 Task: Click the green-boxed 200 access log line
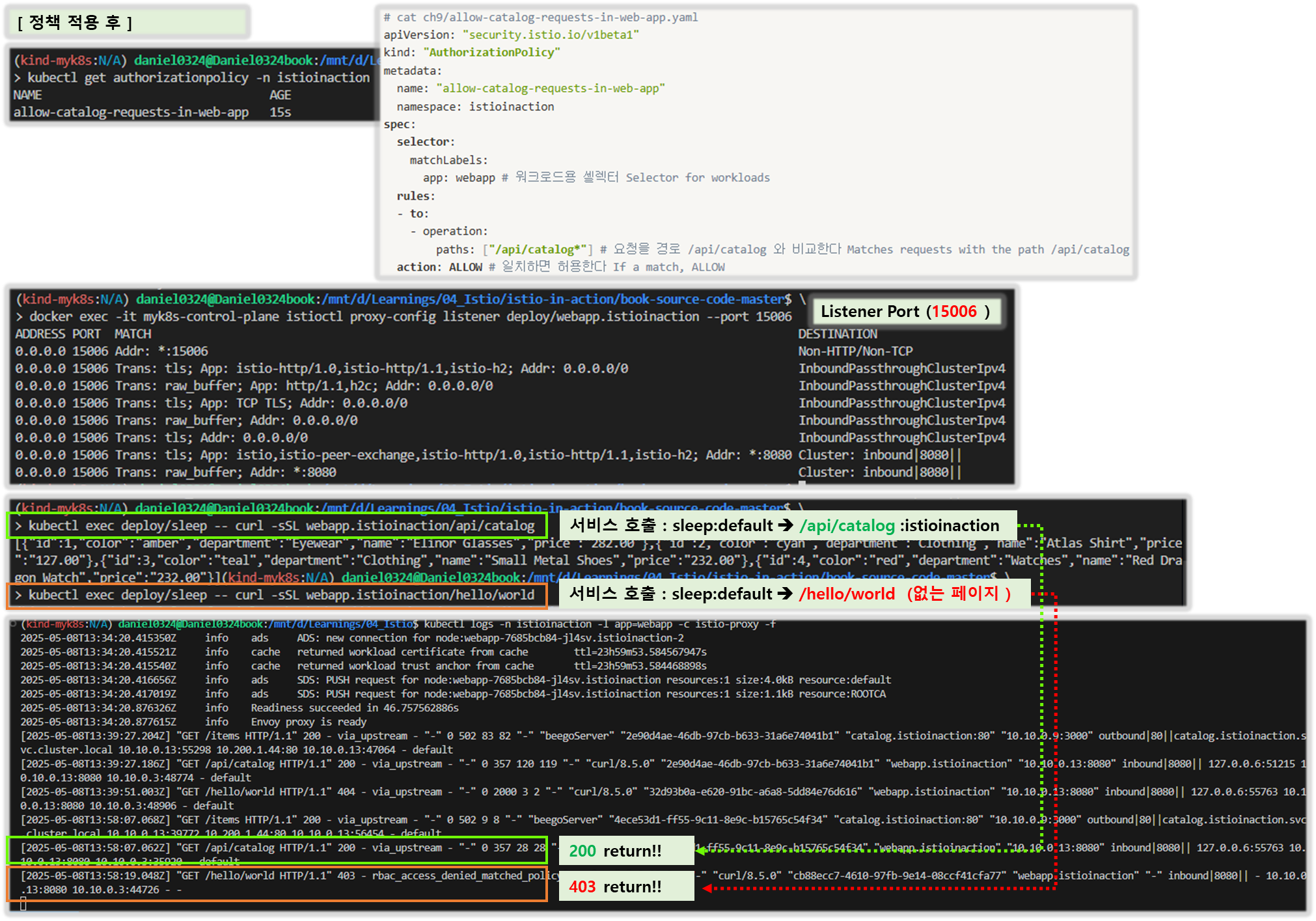click(x=277, y=849)
